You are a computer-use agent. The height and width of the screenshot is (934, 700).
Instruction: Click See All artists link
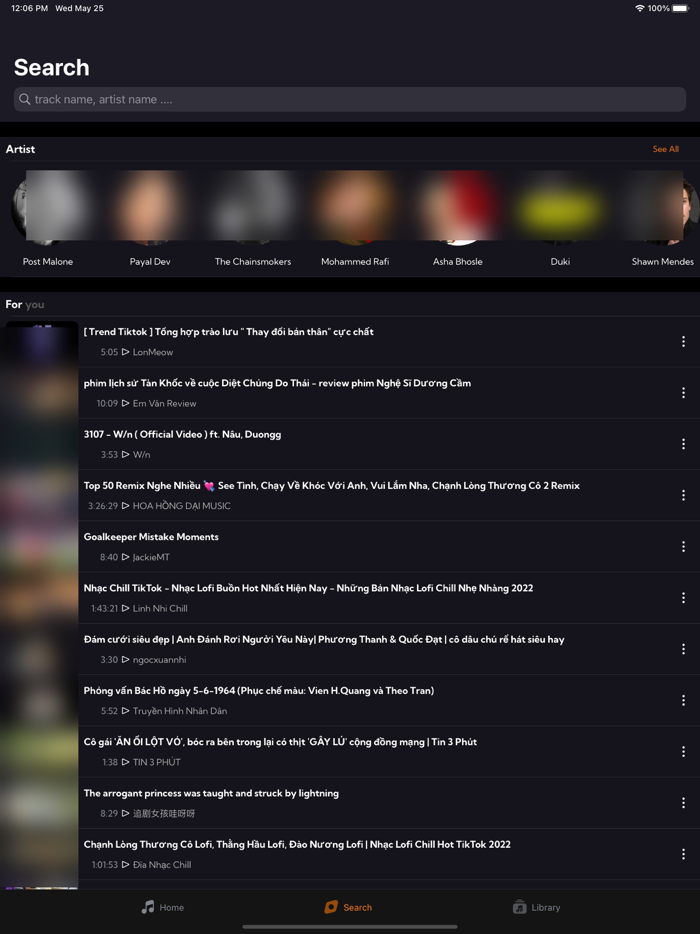(665, 149)
